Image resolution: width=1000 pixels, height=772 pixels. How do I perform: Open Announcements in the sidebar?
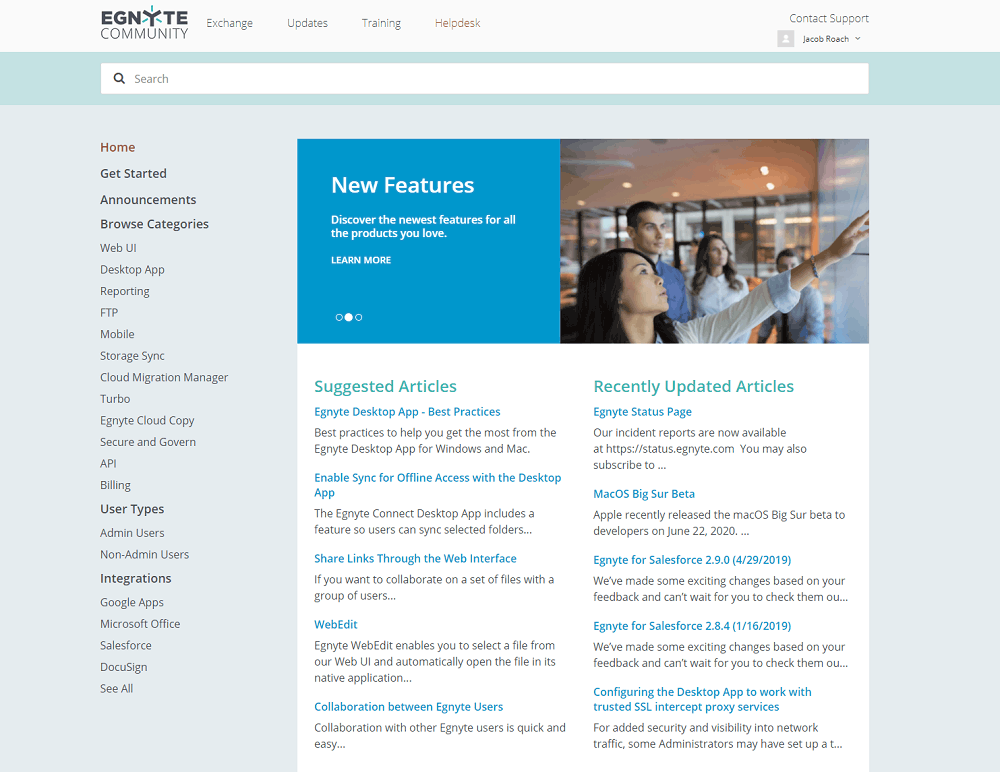pos(148,200)
